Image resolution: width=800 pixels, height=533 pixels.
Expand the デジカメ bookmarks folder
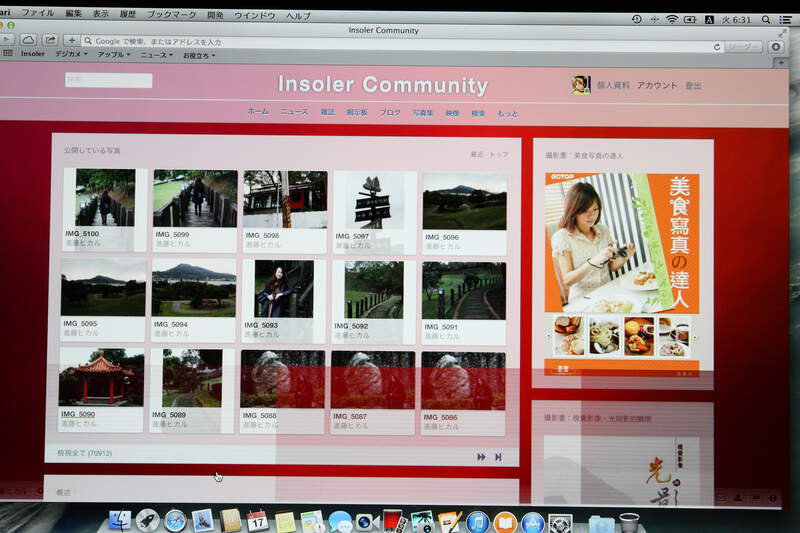(x=71, y=54)
